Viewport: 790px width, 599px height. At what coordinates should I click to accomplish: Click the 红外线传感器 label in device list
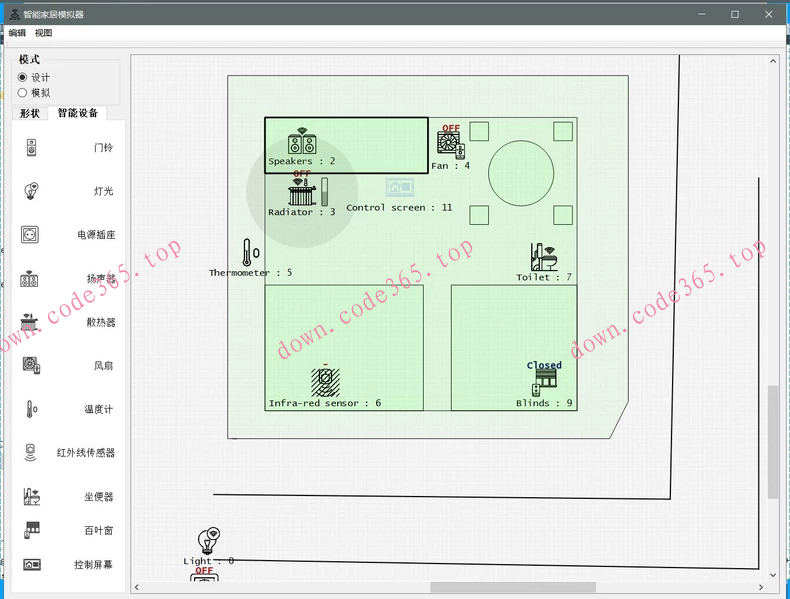tap(86, 453)
